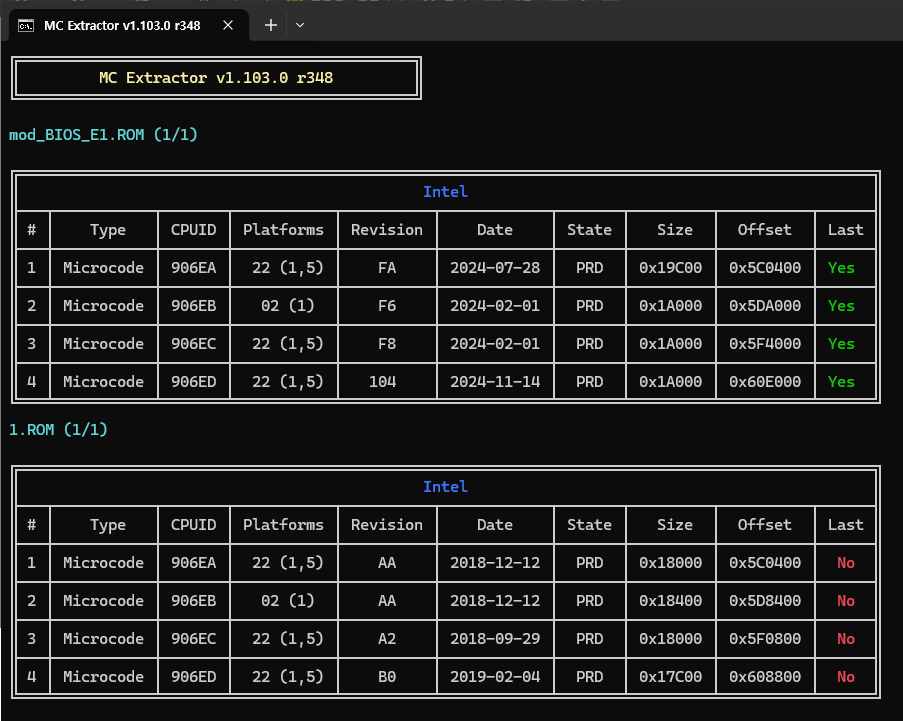The image size is (903, 721).
Task: Click CPUID 906ED in the 2024-11-14 row
Action: pos(194,382)
